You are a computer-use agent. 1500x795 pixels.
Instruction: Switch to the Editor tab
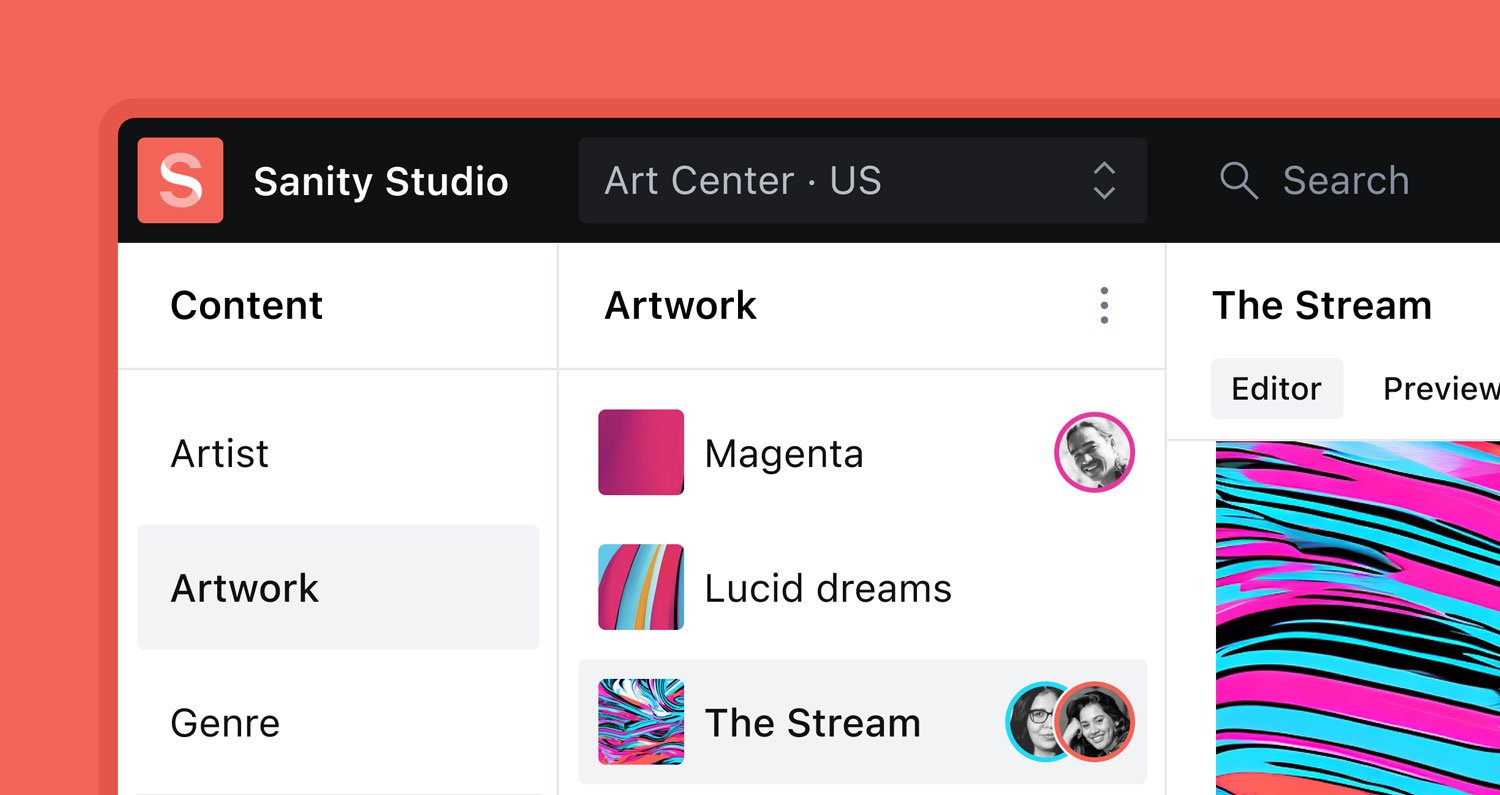[x=1277, y=388]
